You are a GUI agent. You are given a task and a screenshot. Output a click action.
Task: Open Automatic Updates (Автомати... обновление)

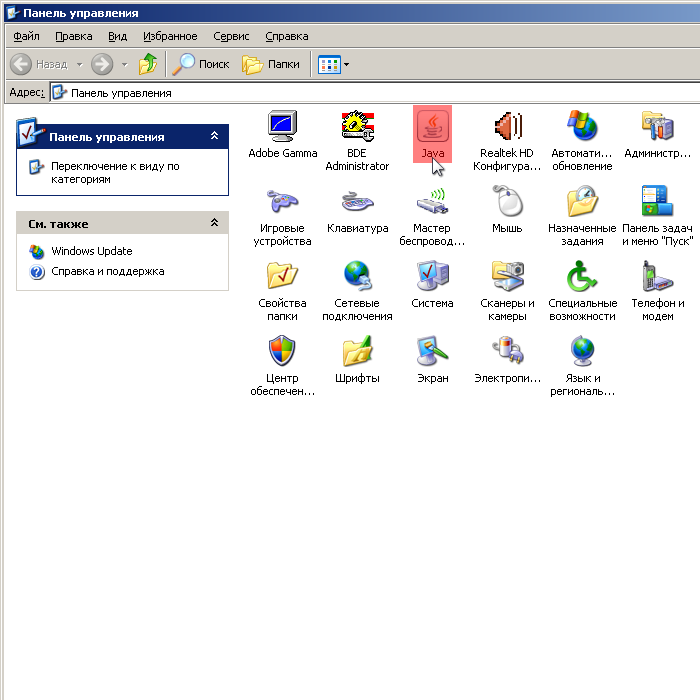click(582, 141)
